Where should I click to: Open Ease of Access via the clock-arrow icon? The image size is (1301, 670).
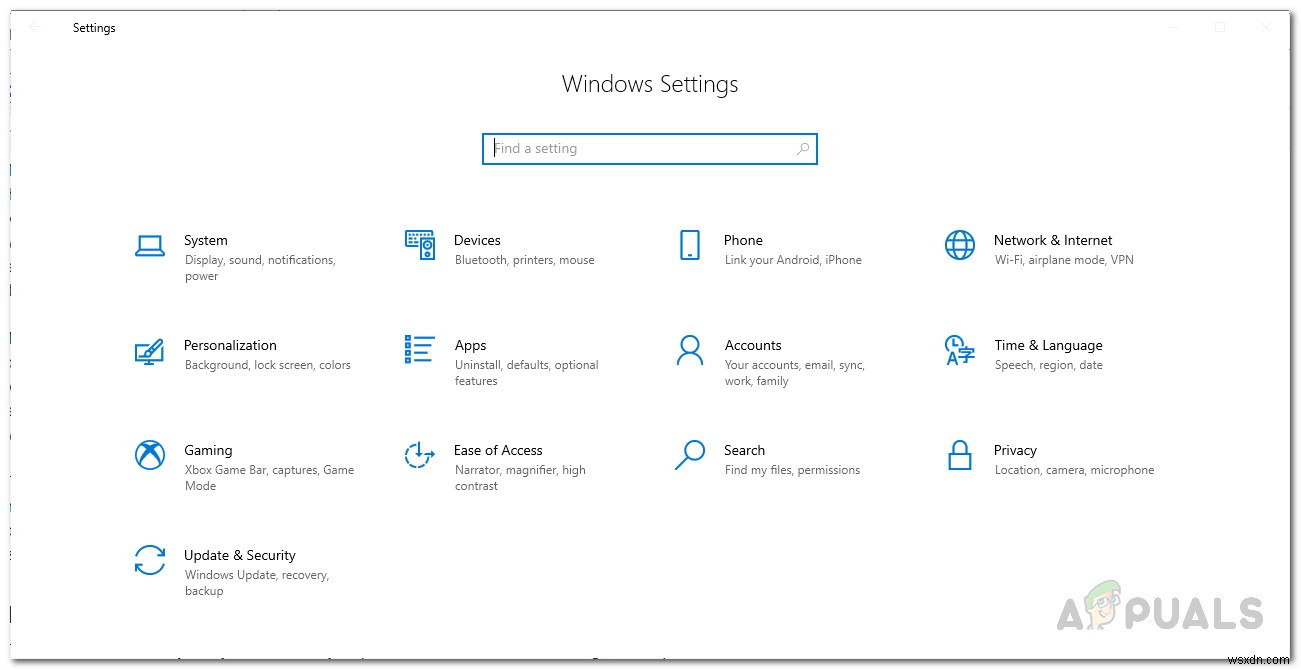(x=420, y=455)
